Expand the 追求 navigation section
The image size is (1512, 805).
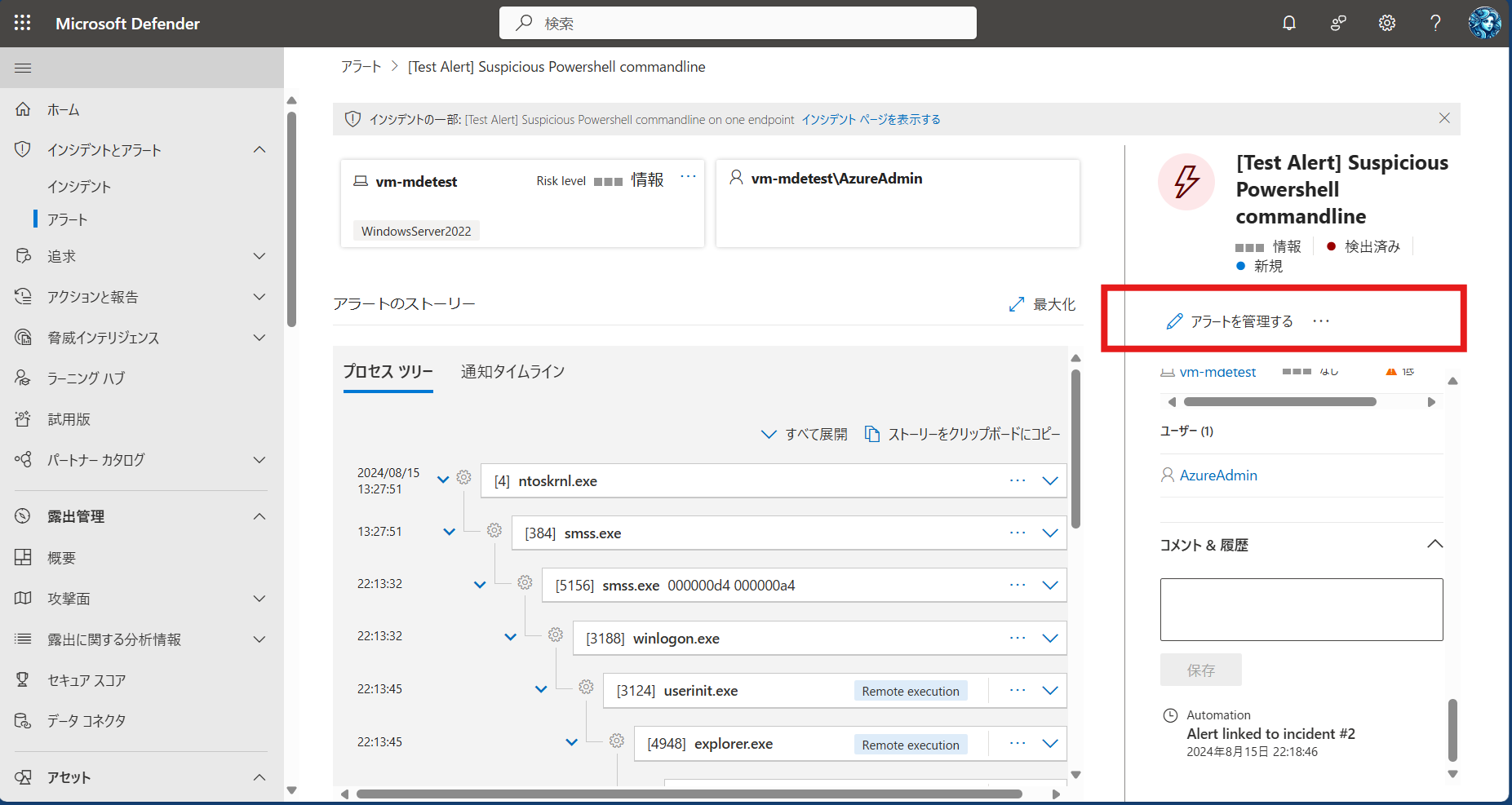pos(259,256)
